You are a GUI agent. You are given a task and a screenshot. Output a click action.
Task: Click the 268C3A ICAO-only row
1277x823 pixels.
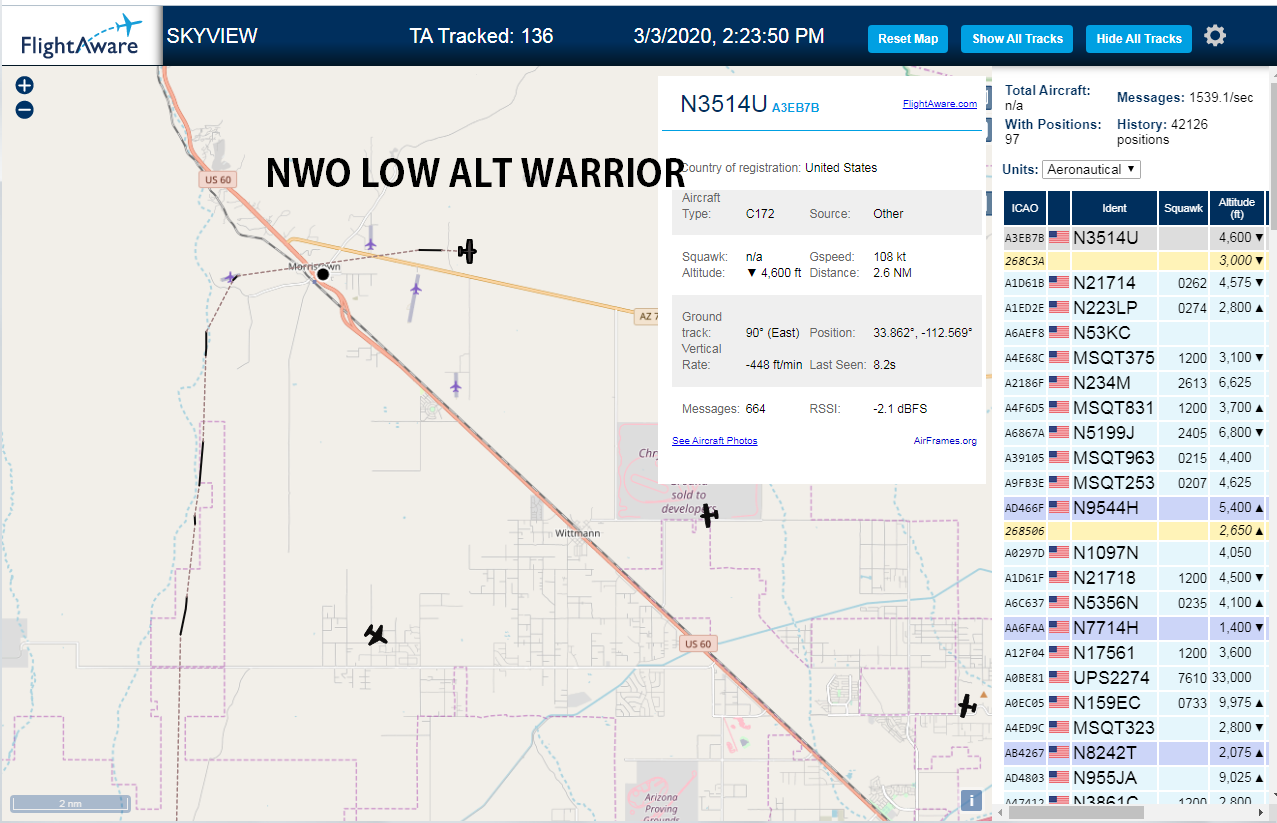1135,261
